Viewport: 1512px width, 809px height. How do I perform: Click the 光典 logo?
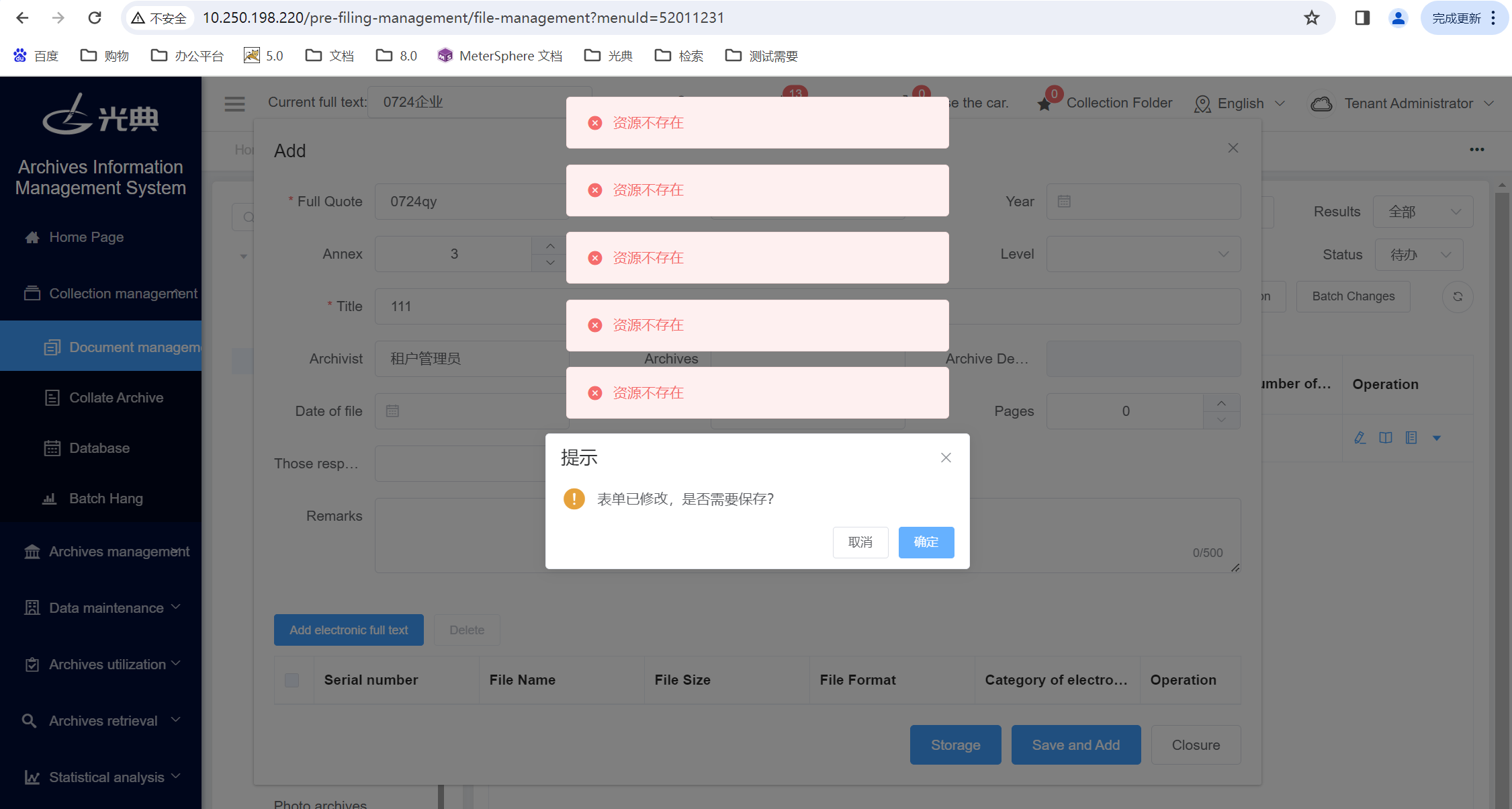(101, 114)
